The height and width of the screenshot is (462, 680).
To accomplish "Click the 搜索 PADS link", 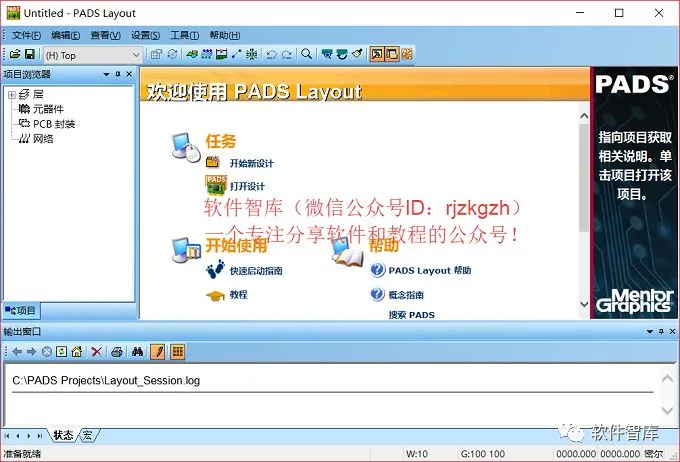I will tap(412, 315).
